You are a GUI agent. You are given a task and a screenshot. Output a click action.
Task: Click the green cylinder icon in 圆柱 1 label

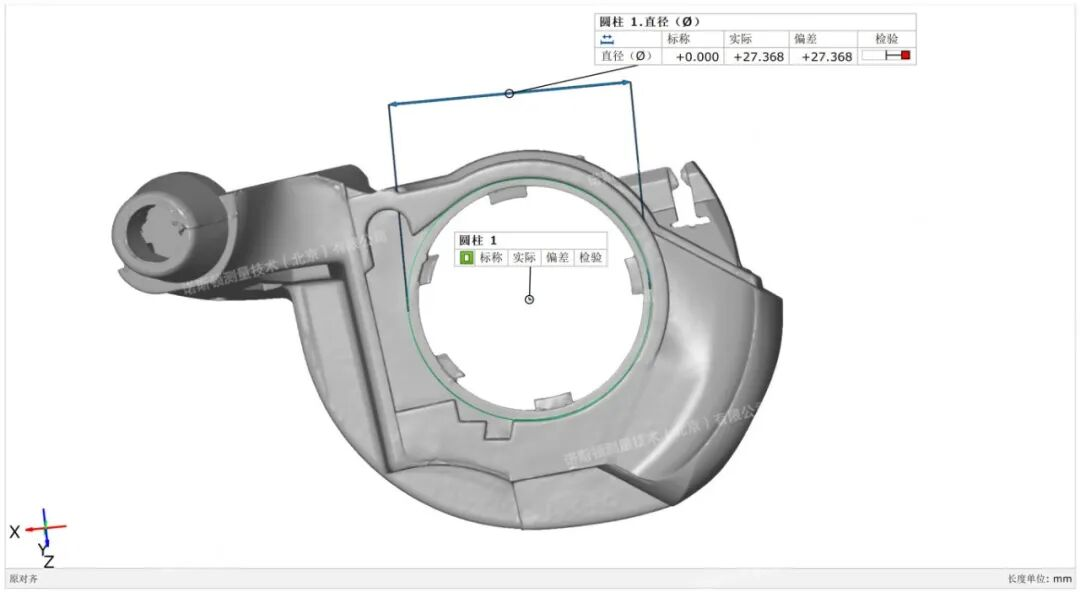coord(466,258)
